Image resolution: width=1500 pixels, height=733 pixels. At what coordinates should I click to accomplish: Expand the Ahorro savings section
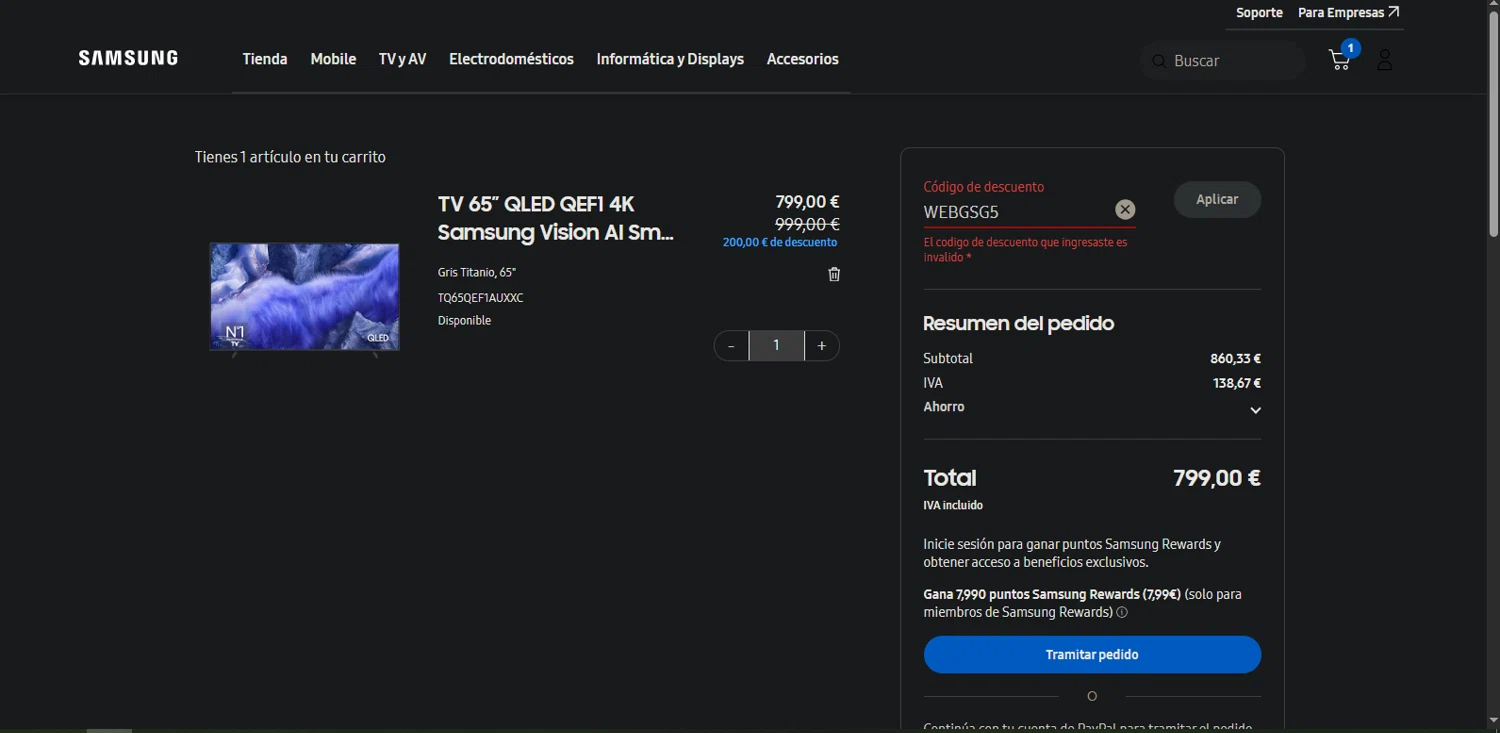[x=1255, y=410]
